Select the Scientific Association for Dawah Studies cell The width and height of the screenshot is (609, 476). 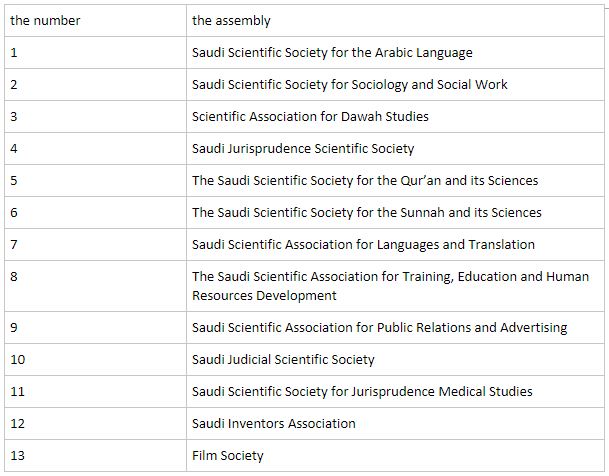pos(310,116)
